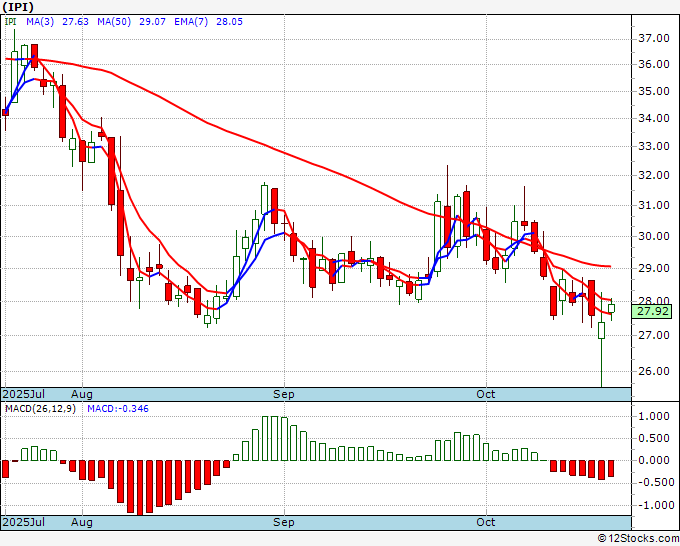Click the 1.000 MACD axis label
Viewport: 680px width, 546px height.
[654, 416]
